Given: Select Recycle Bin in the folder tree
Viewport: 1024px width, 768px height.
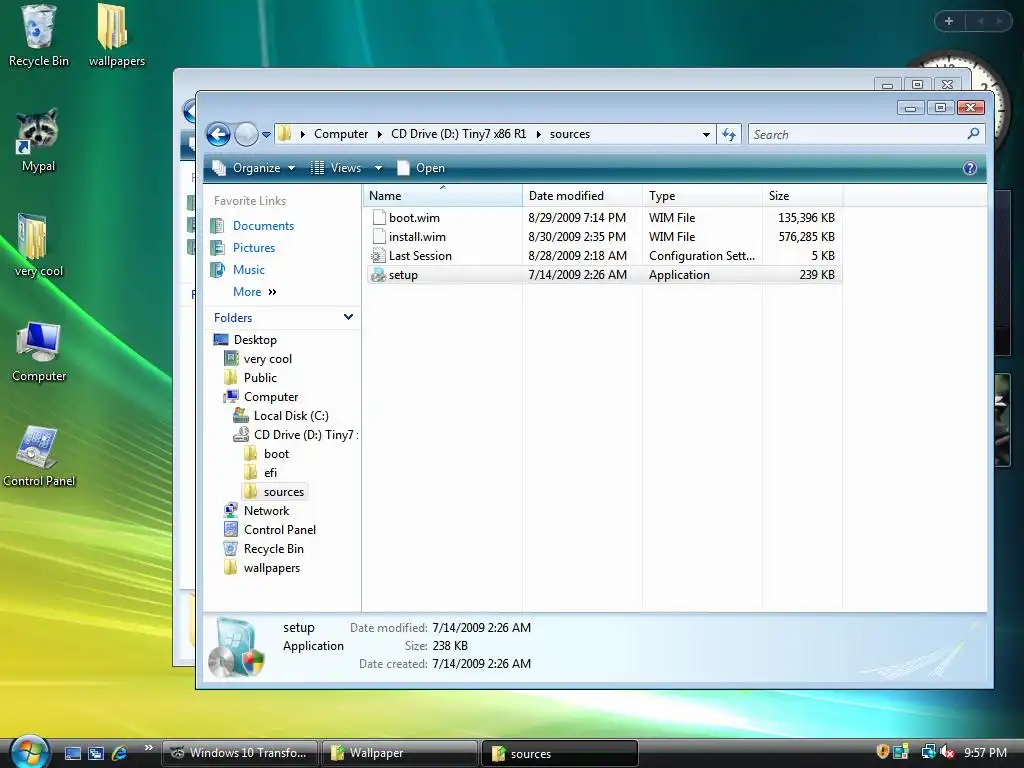Looking at the screenshot, I should pyautogui.click(x=264, y=549).
